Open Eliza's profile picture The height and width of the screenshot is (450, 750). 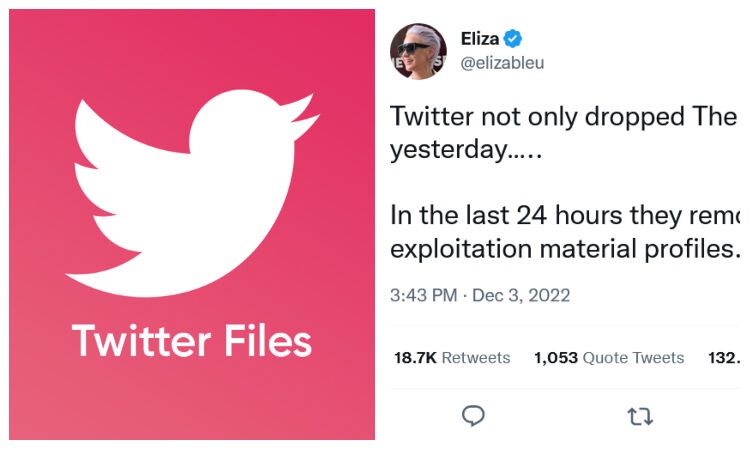[418, 51]
